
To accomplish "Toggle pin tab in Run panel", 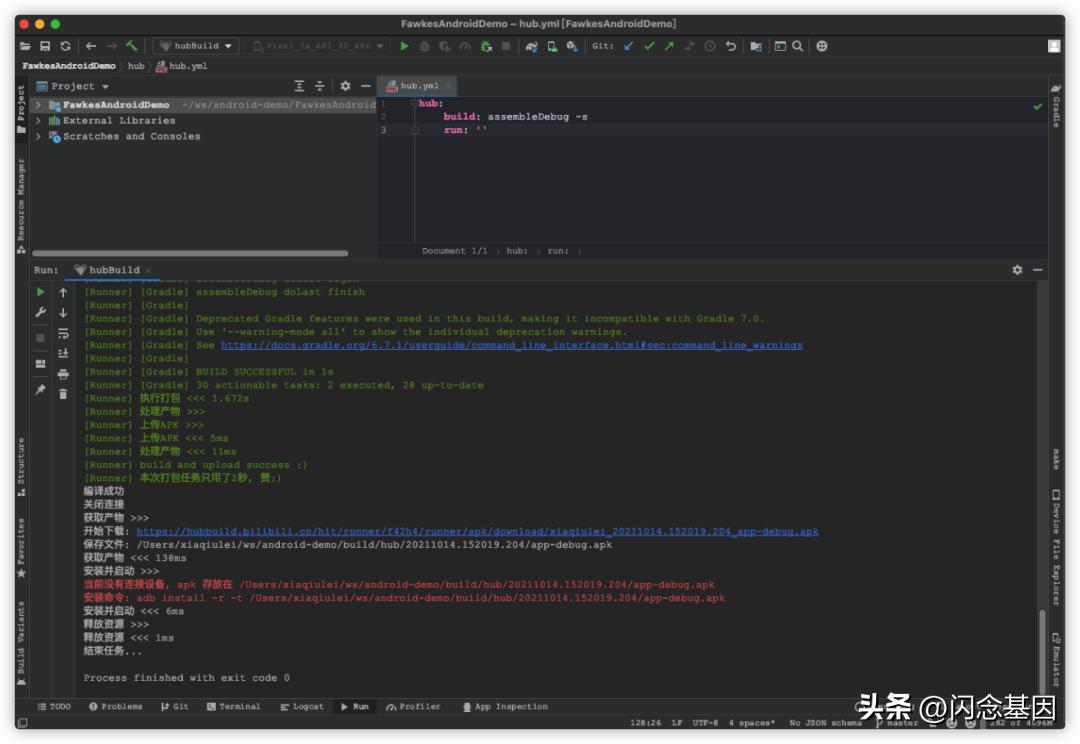I will click(41, 389).
